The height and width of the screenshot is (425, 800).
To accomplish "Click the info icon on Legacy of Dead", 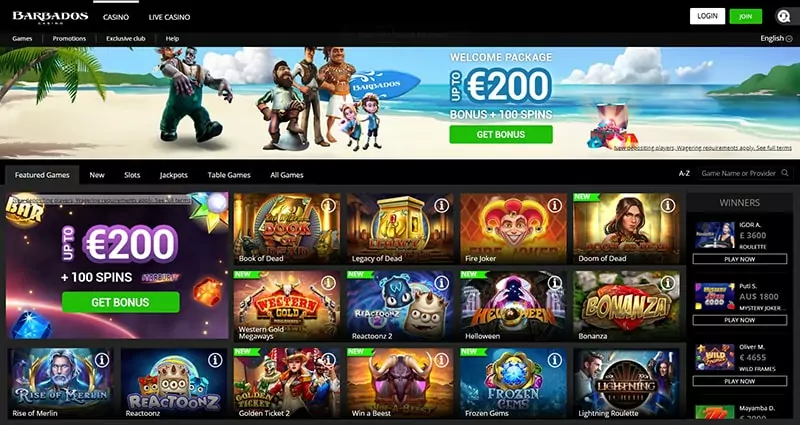I will [441, 205].
